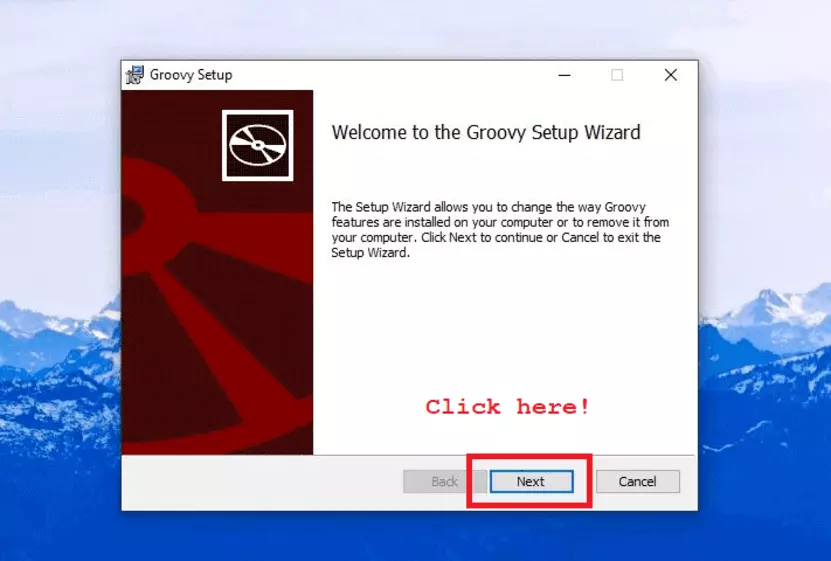Click the red "Click here!" annotation text
Image resolution: width=831 pixels, height=561 pixels.
pos(507,407)
